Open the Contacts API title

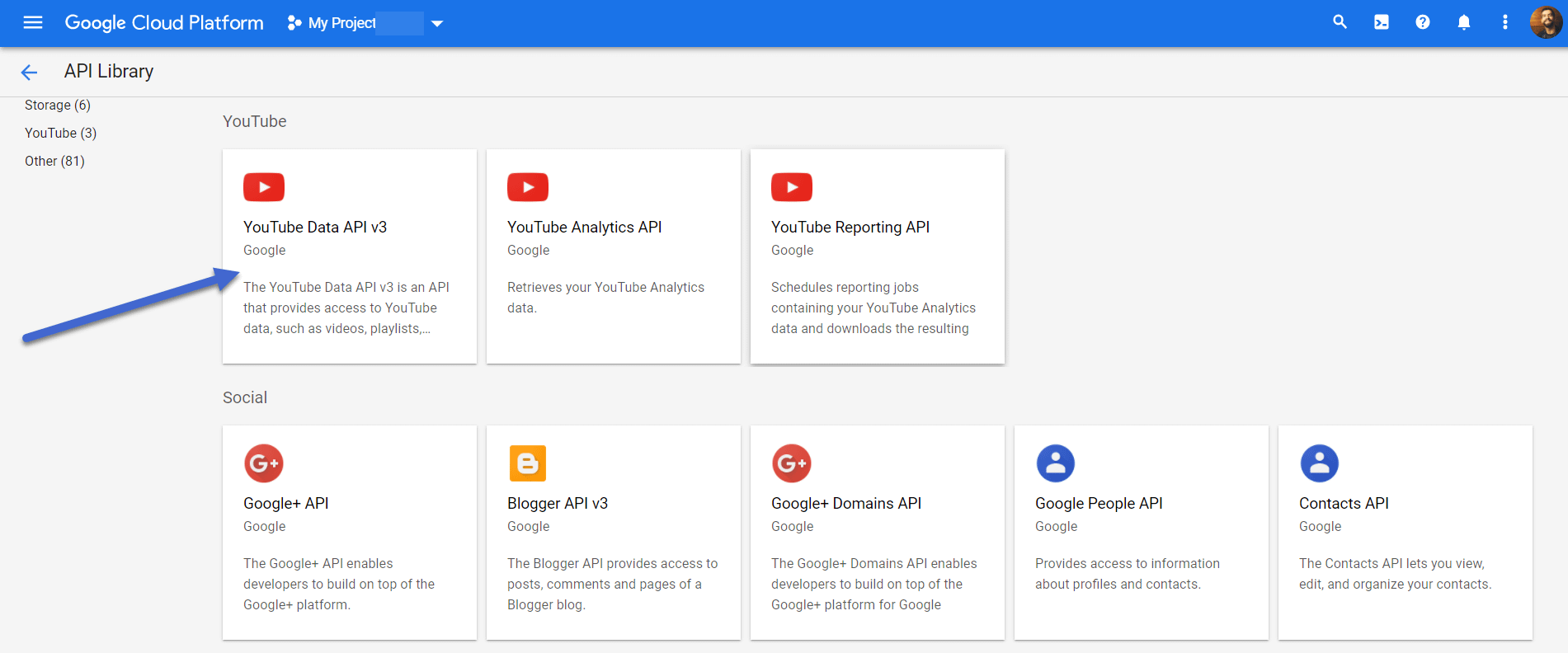(x=1344, y=503)
